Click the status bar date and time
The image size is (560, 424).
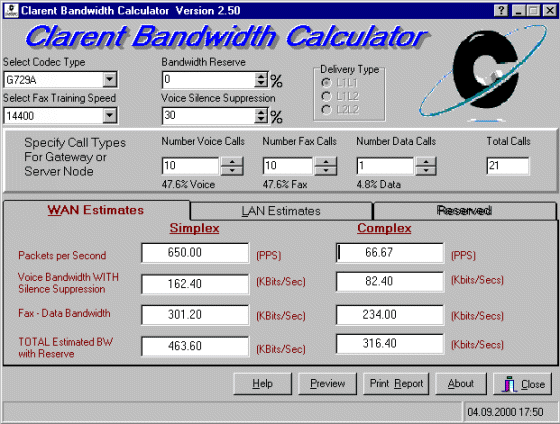click(505, 412)
